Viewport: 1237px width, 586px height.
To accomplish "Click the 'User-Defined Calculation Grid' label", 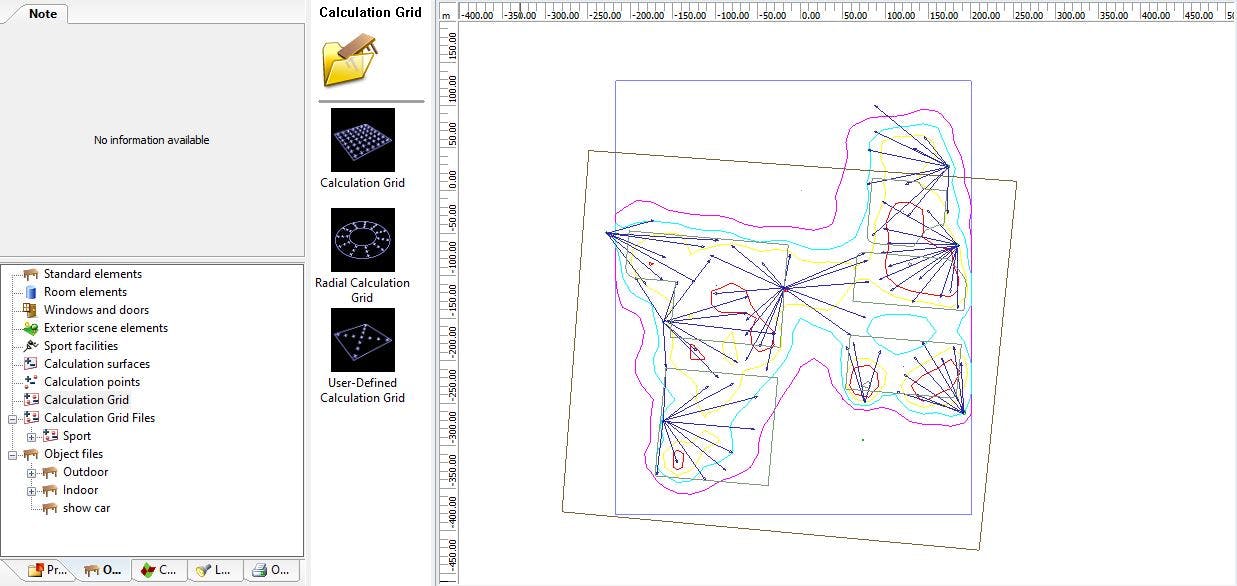I will (x=362, y=390).
